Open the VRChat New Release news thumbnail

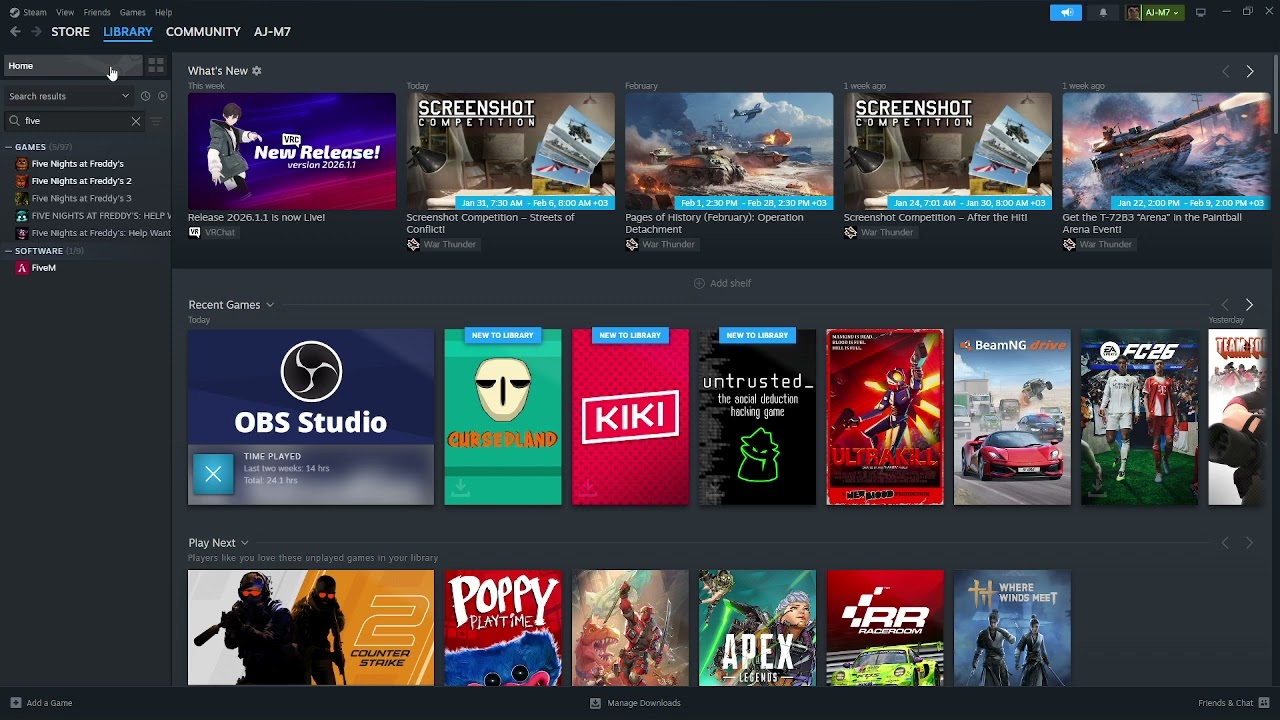(x=292, y=151)
